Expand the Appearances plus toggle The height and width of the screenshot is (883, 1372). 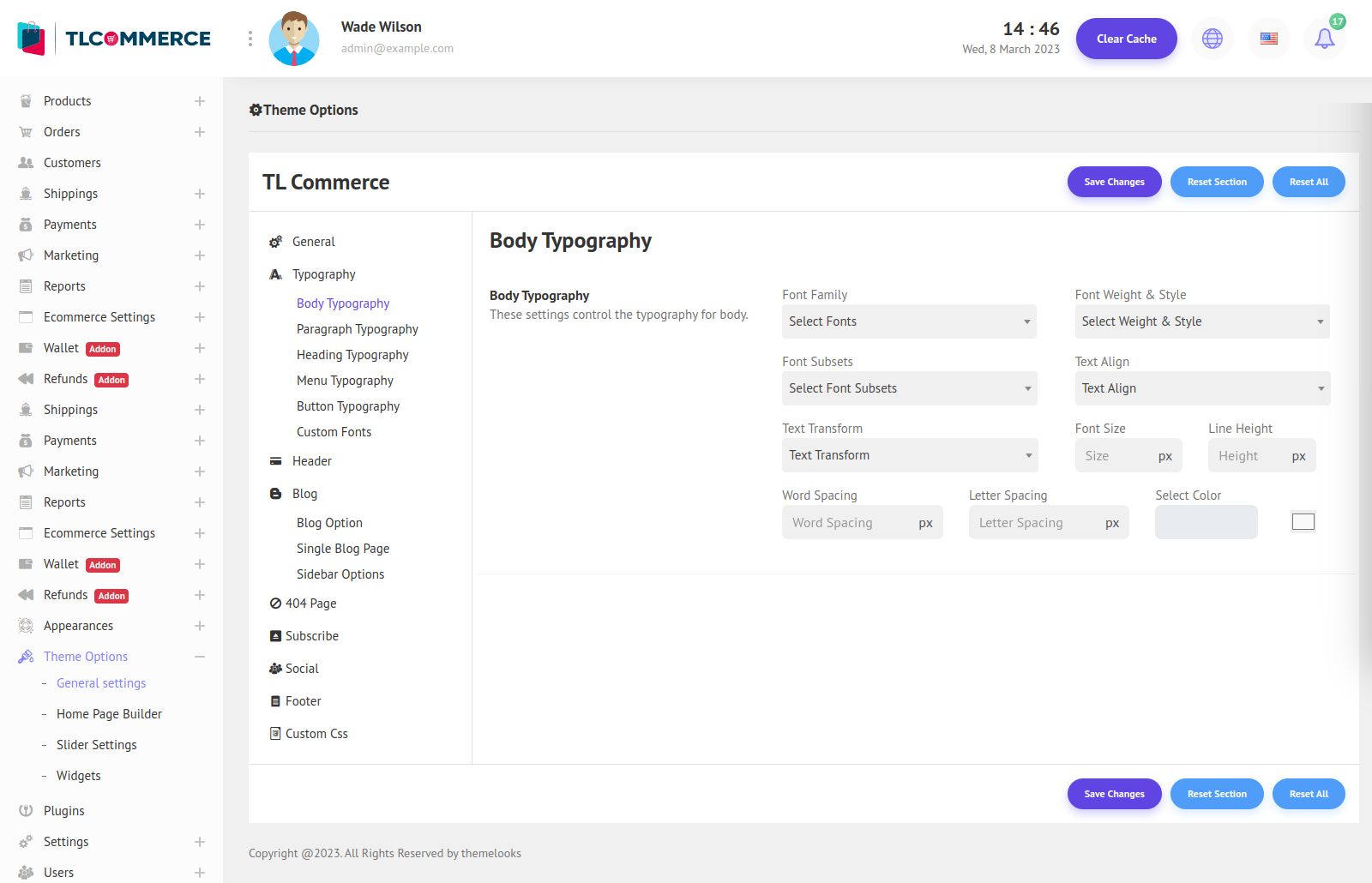tap(199, 626)
